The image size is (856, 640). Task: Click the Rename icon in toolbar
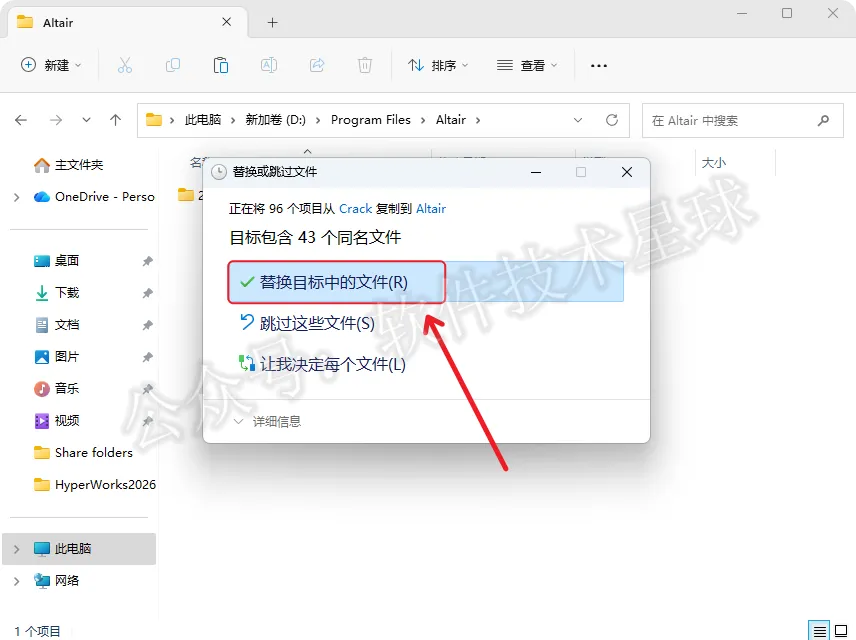click(269, 66)
